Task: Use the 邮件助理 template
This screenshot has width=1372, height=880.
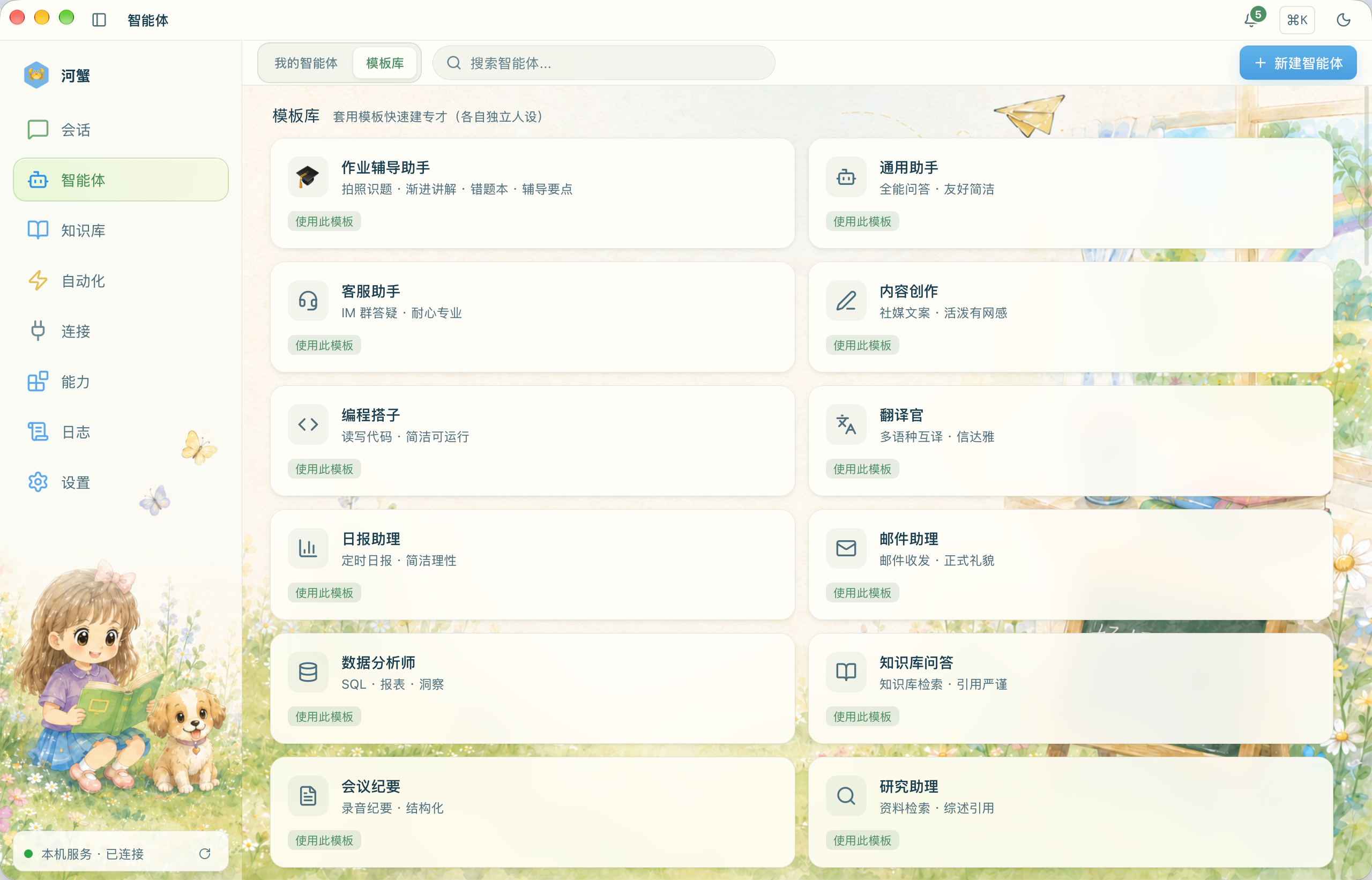Action: click(862, 593)
